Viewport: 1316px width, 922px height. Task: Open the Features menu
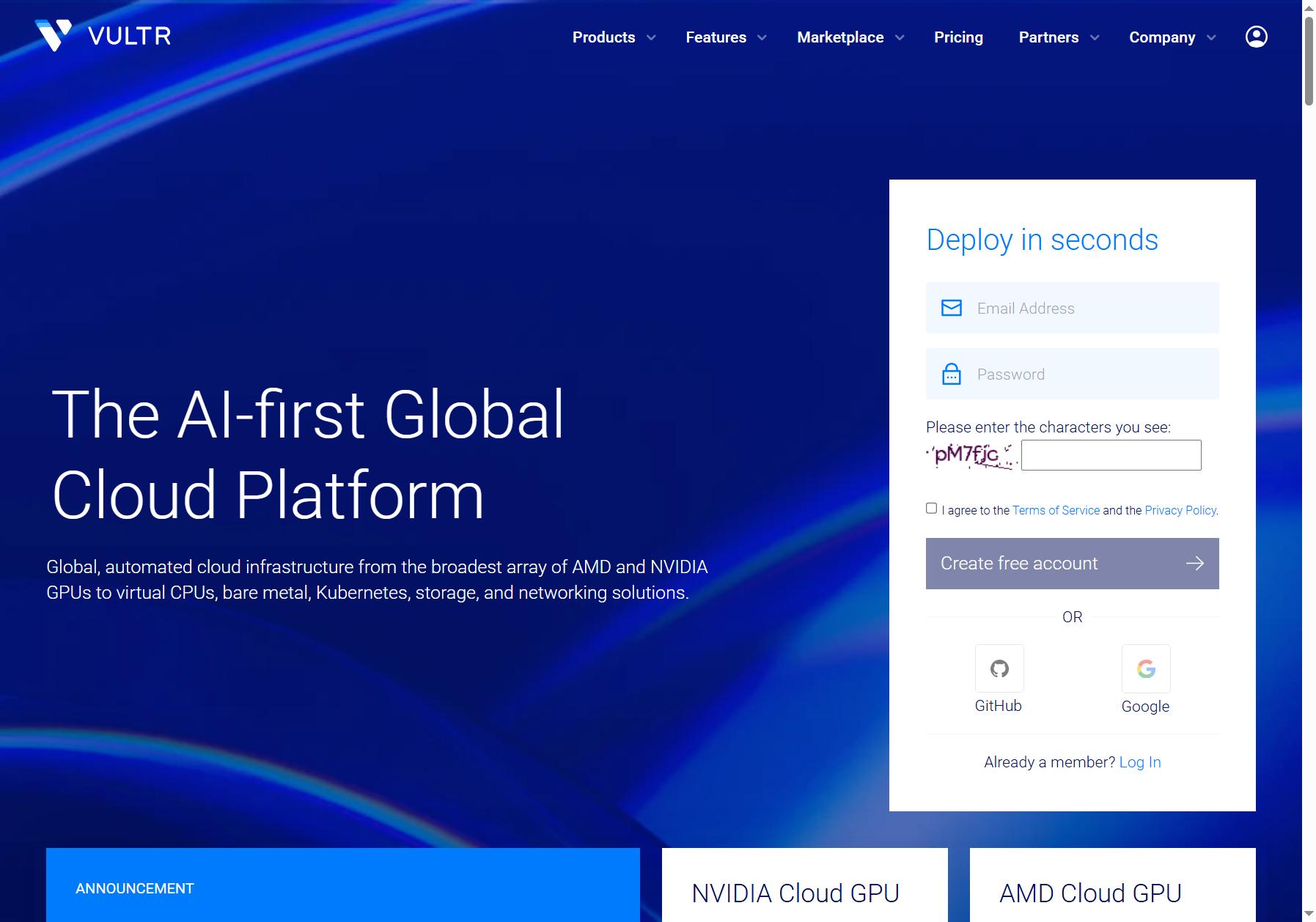[x=716, y=37]
